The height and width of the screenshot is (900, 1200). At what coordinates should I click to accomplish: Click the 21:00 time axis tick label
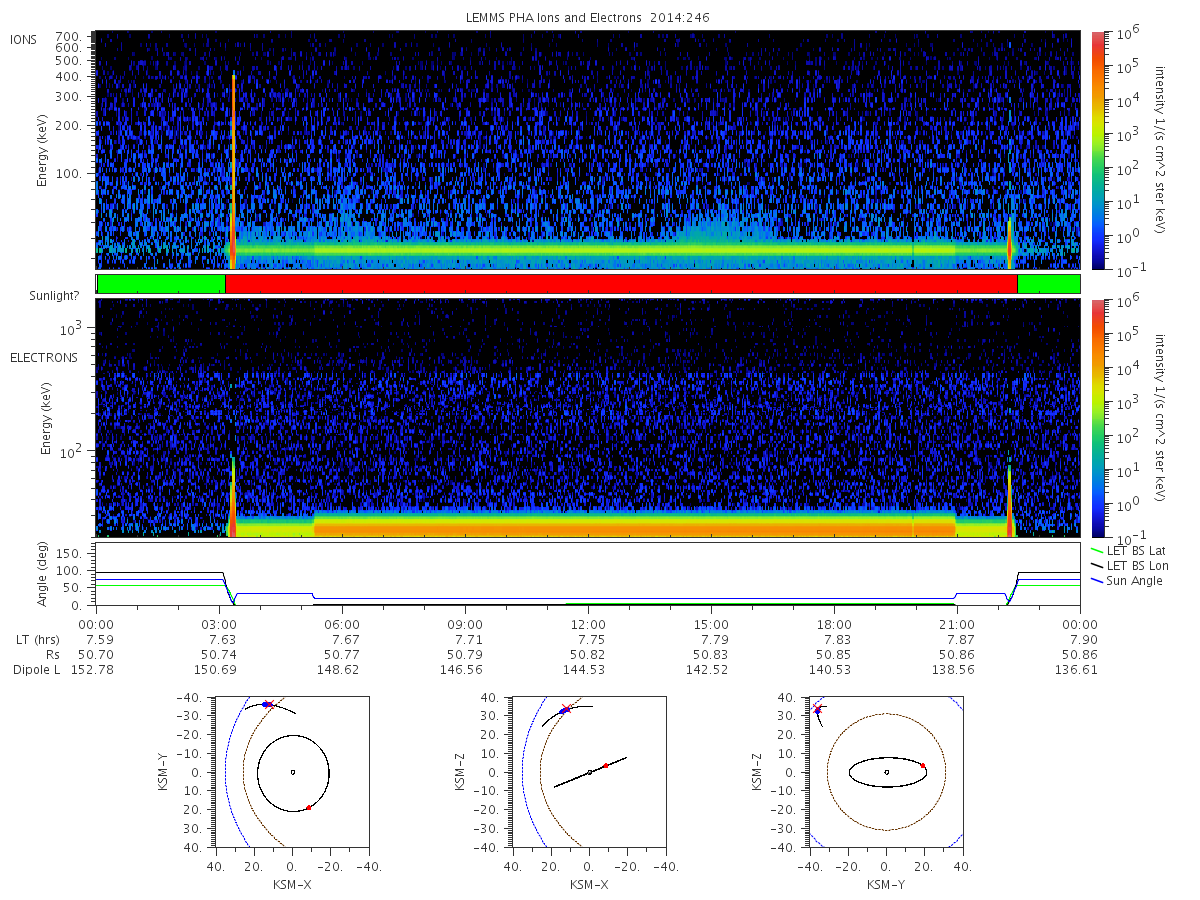coord(957,624)
